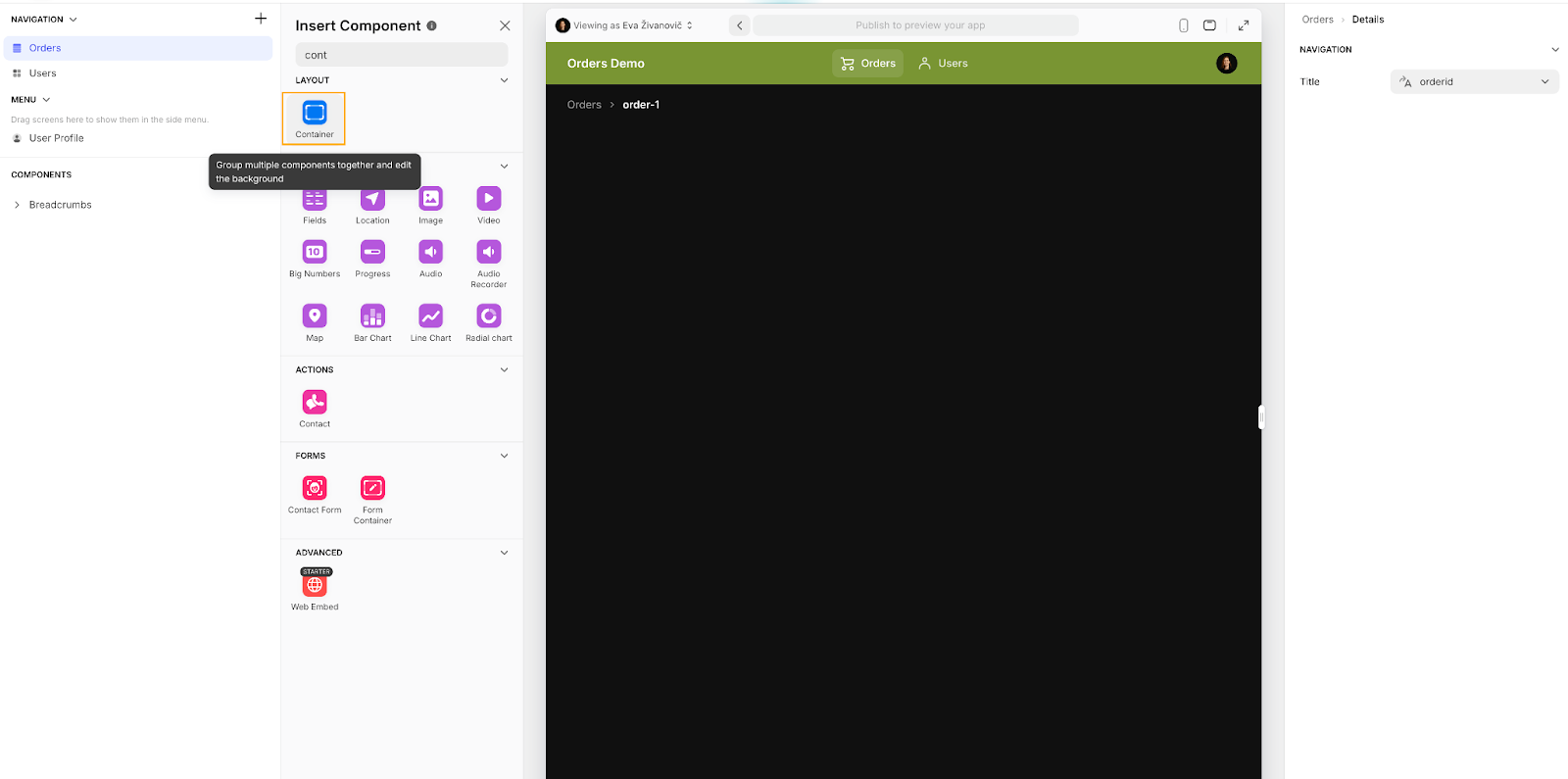Add the Fields component
This screenshot has height=779, width=1568.
tap(315, 206)
